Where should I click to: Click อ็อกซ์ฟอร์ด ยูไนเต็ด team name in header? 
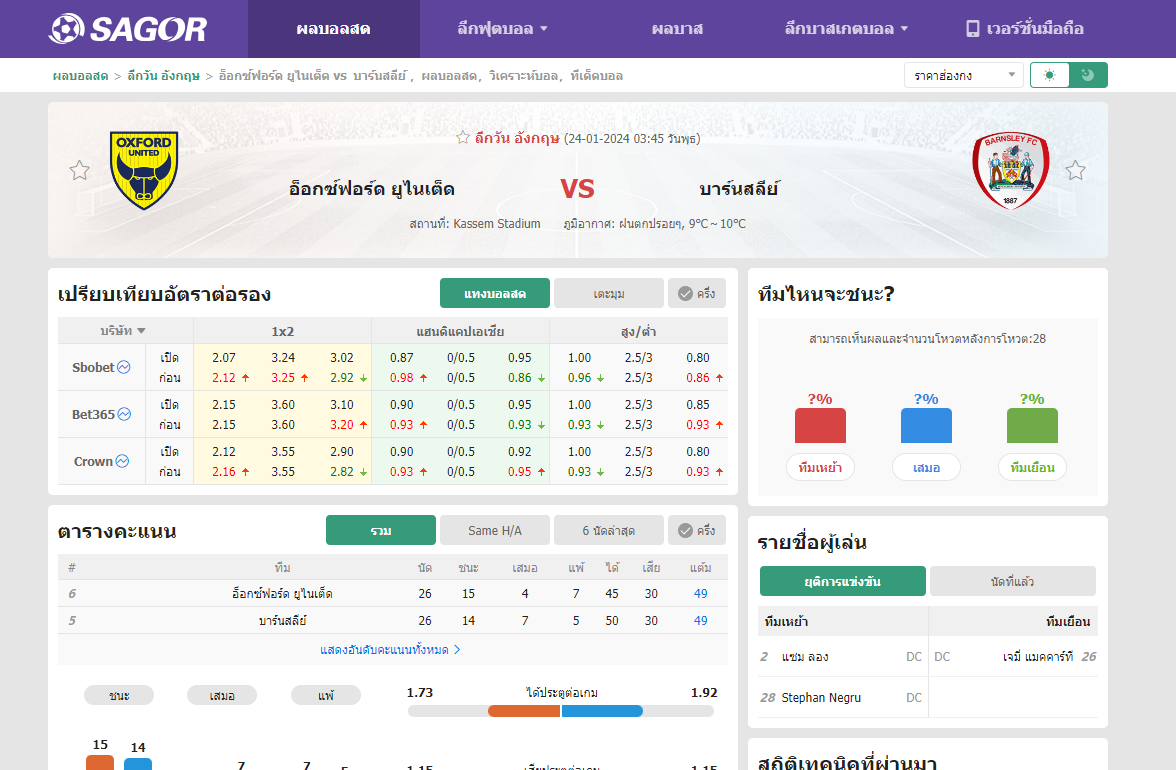(x=372, y=189)
